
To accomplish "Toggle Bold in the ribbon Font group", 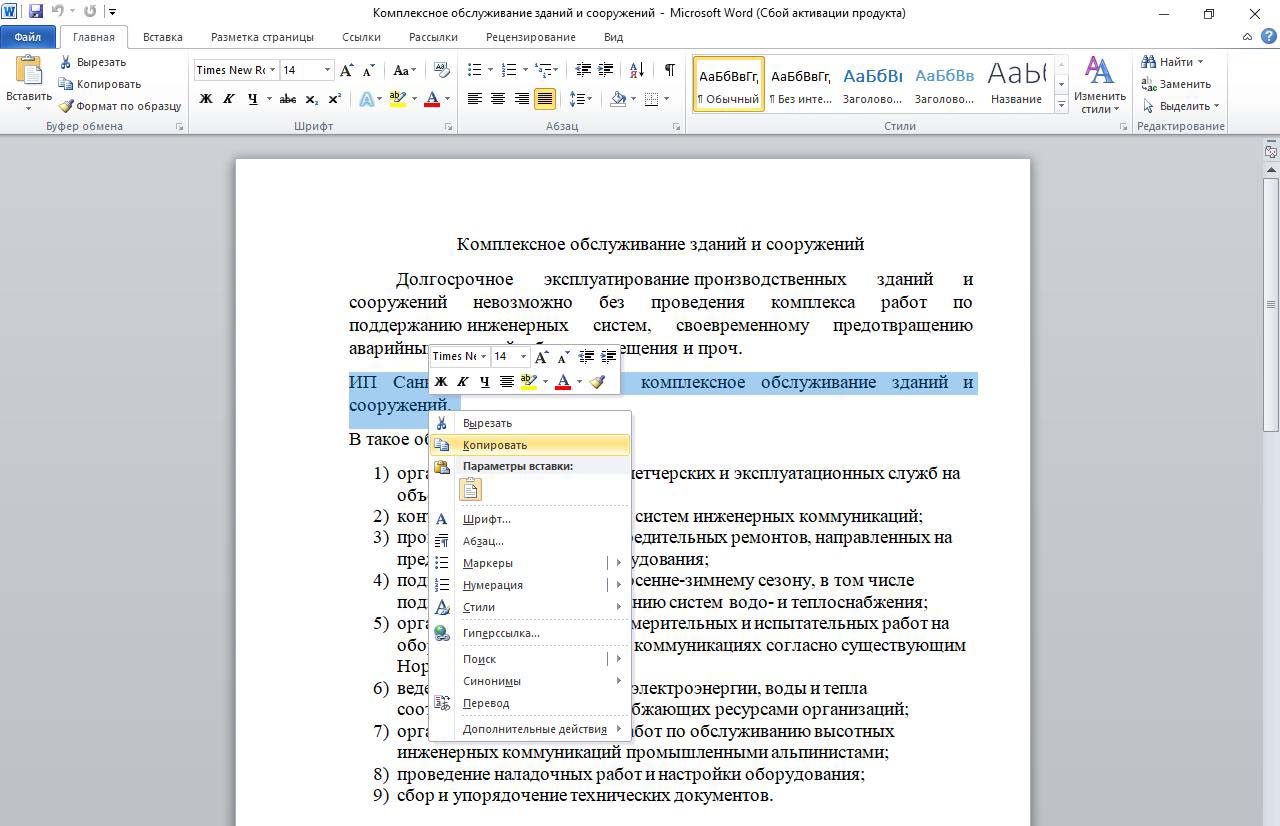I will click(x=206, y=99).
